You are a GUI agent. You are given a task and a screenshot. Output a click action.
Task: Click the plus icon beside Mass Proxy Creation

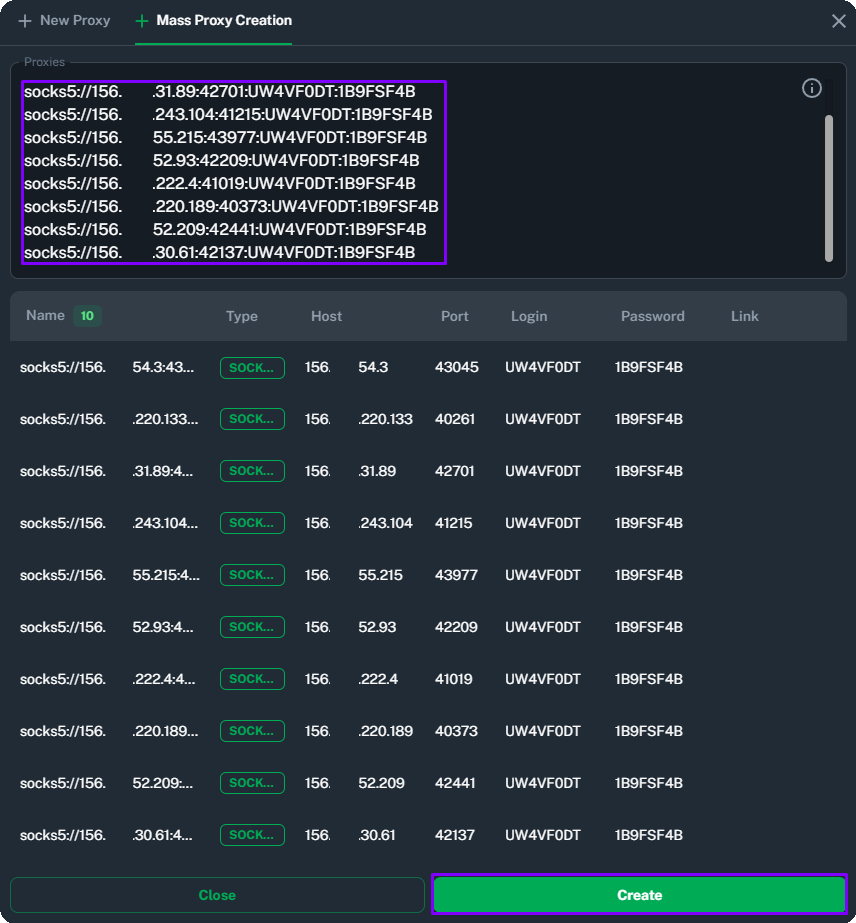(142, 21)
